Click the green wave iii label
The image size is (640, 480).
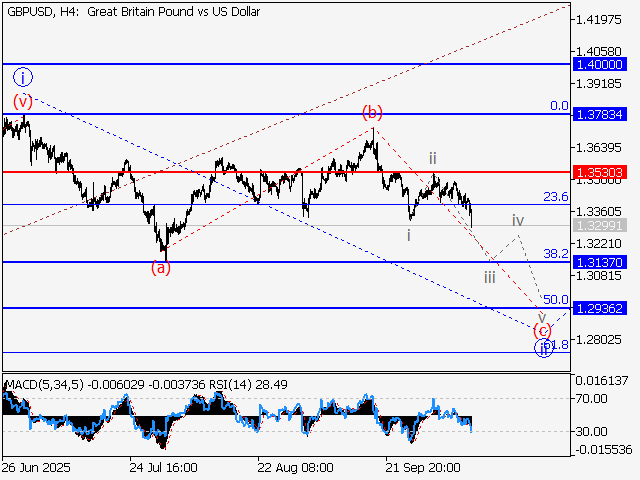point(490,277)
